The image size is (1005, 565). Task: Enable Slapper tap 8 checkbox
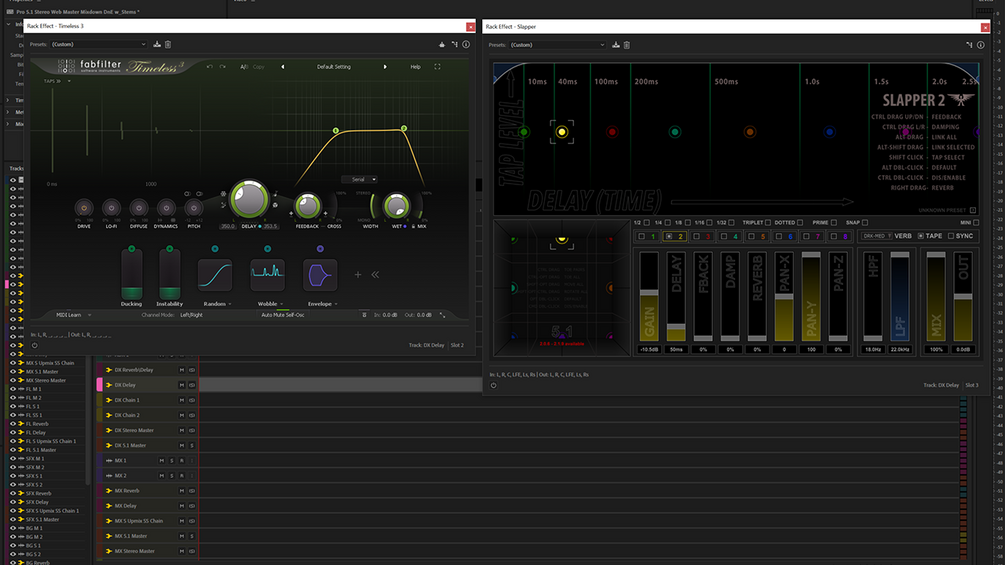coord(834,236)
